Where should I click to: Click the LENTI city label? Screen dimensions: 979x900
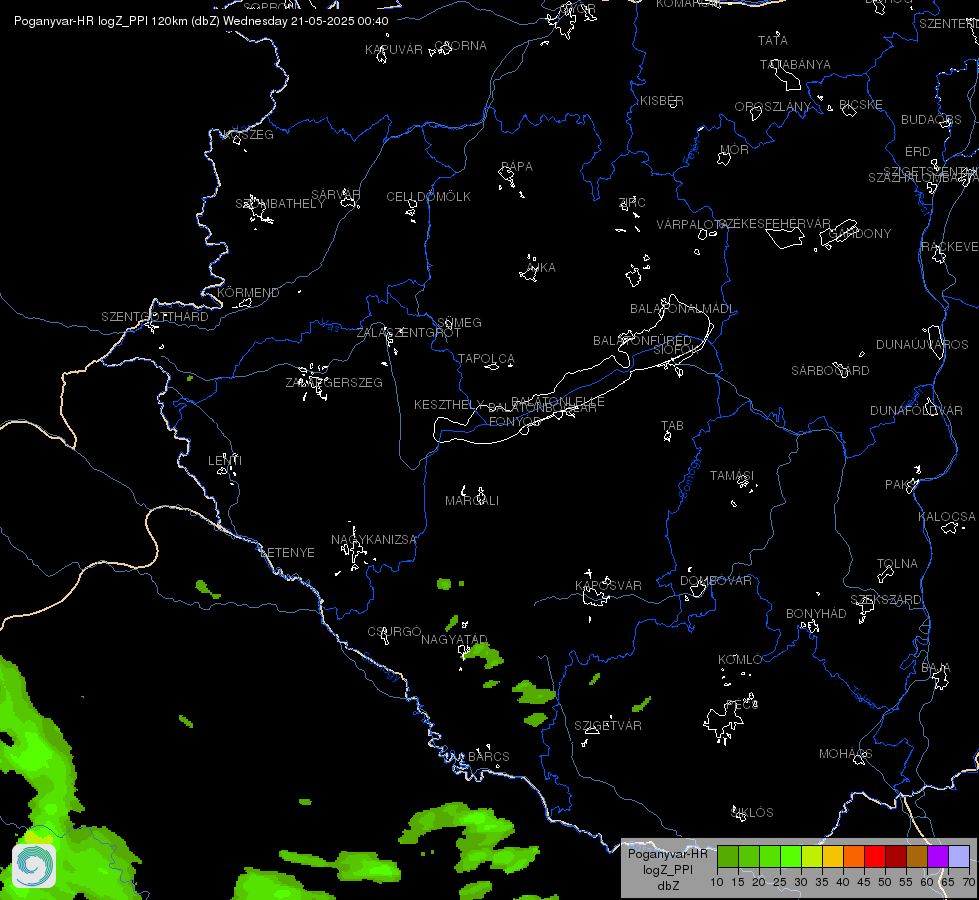(225, 461)
